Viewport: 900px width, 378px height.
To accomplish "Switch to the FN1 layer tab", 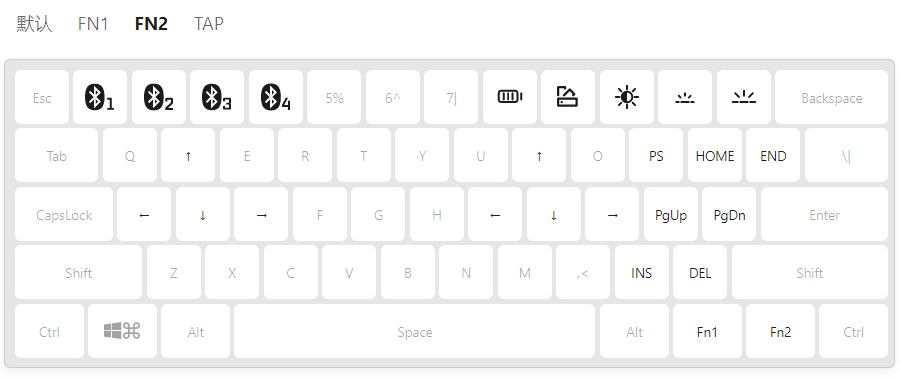I will click(93, 24).
